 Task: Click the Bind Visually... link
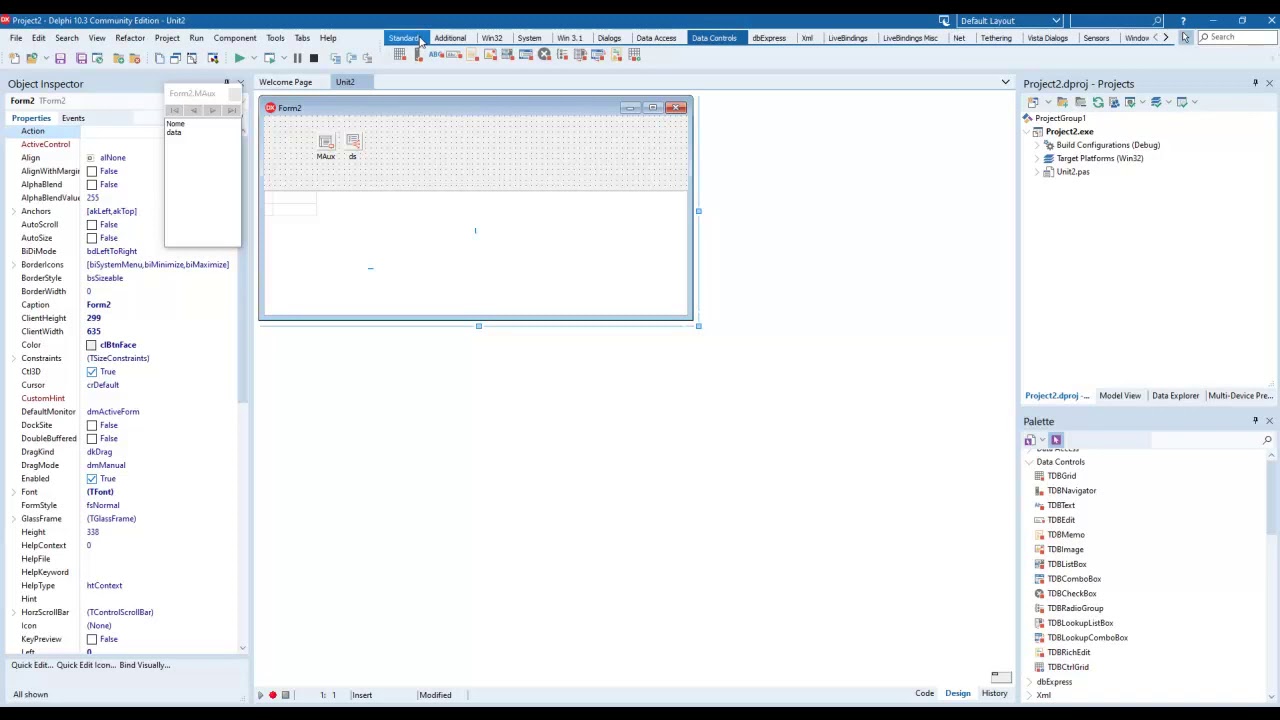[x=145, y=665]
